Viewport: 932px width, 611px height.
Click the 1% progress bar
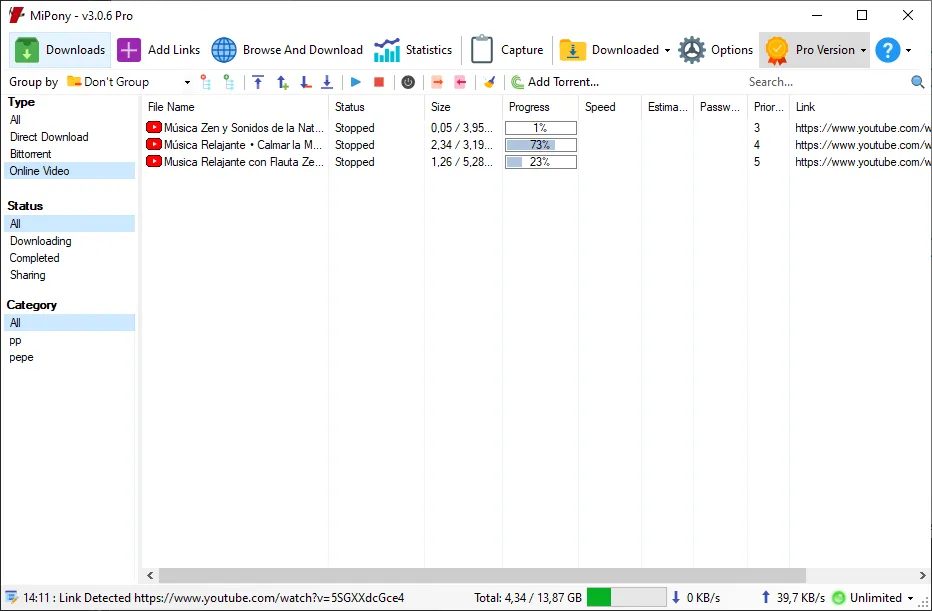pyautogui.click(x=541, y=128)
